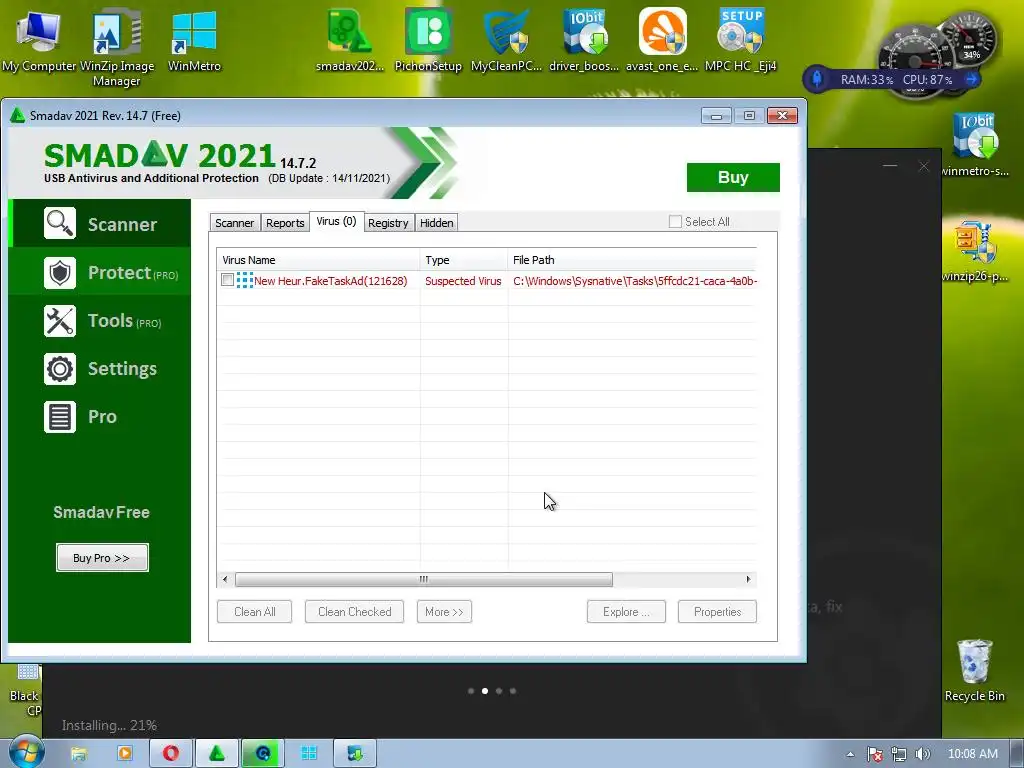Click the volume speaker tray icon
The width and height of the screenshot is (1024, 768).
click(x=922, y=754)
